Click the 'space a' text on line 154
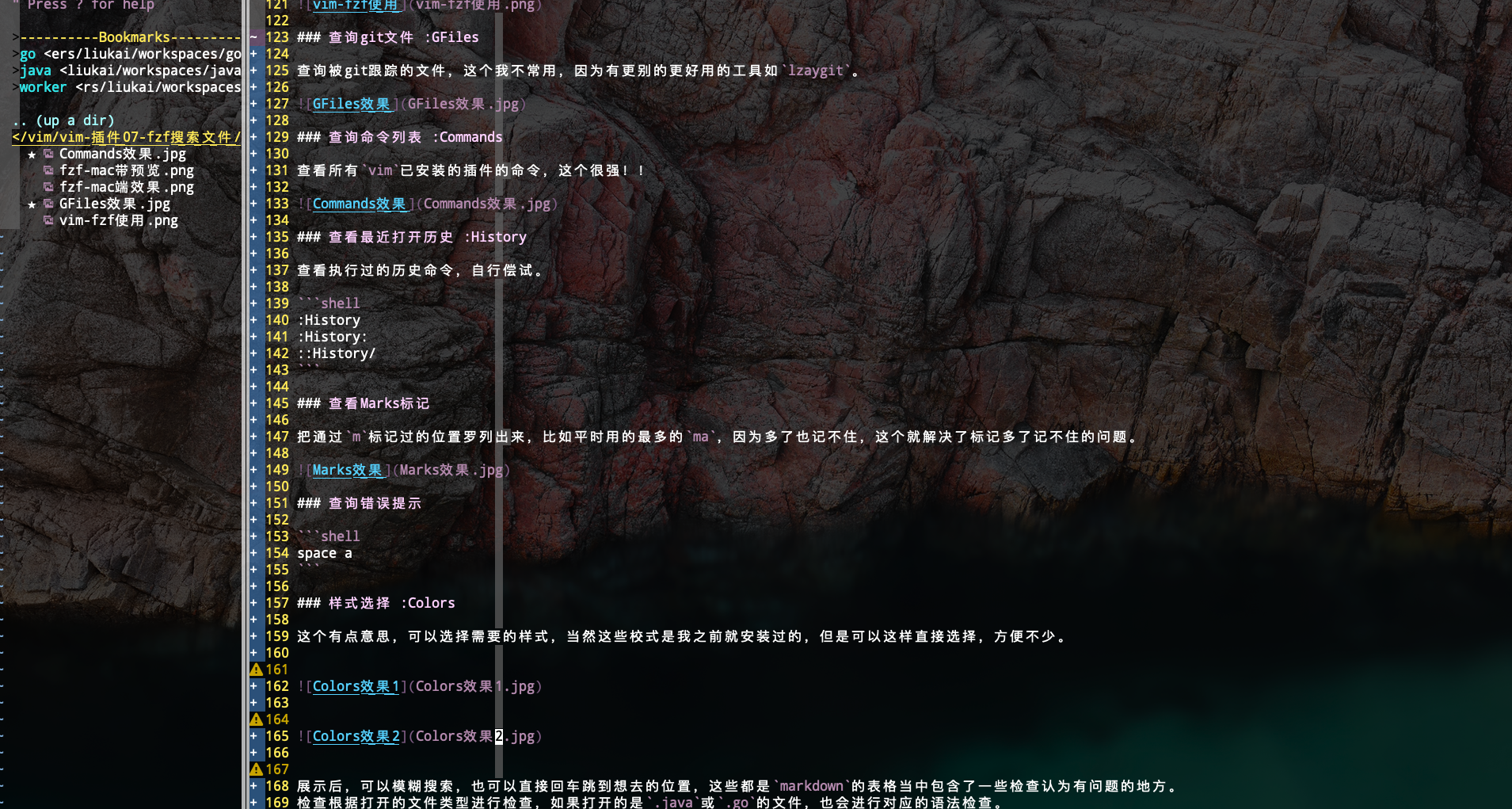The width and height of the screenshot is (1512, 809). 325,553
